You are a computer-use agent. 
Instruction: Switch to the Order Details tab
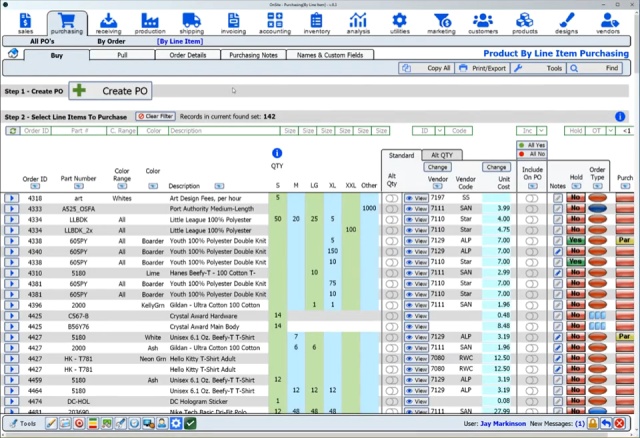(x=187, y=56)
